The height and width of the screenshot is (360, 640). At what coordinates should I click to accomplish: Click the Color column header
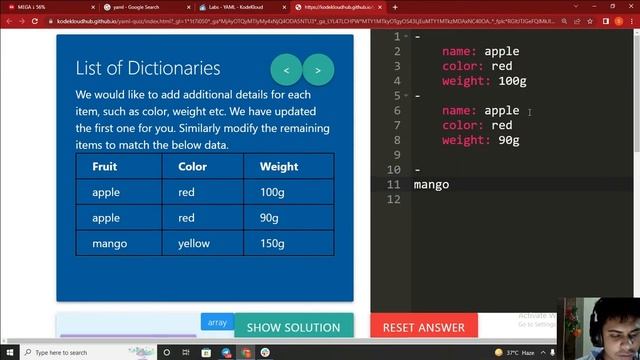point(202,167)
